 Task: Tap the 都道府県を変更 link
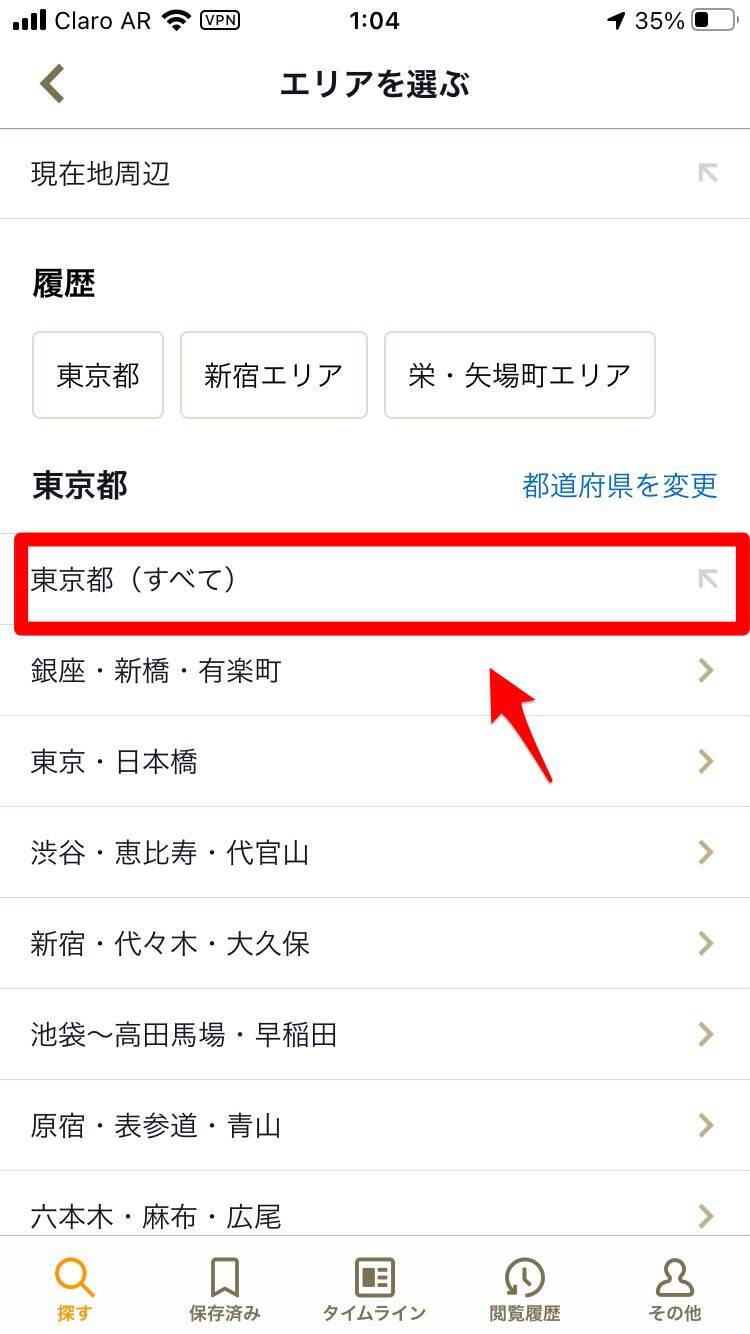click(x=620, y=486)
